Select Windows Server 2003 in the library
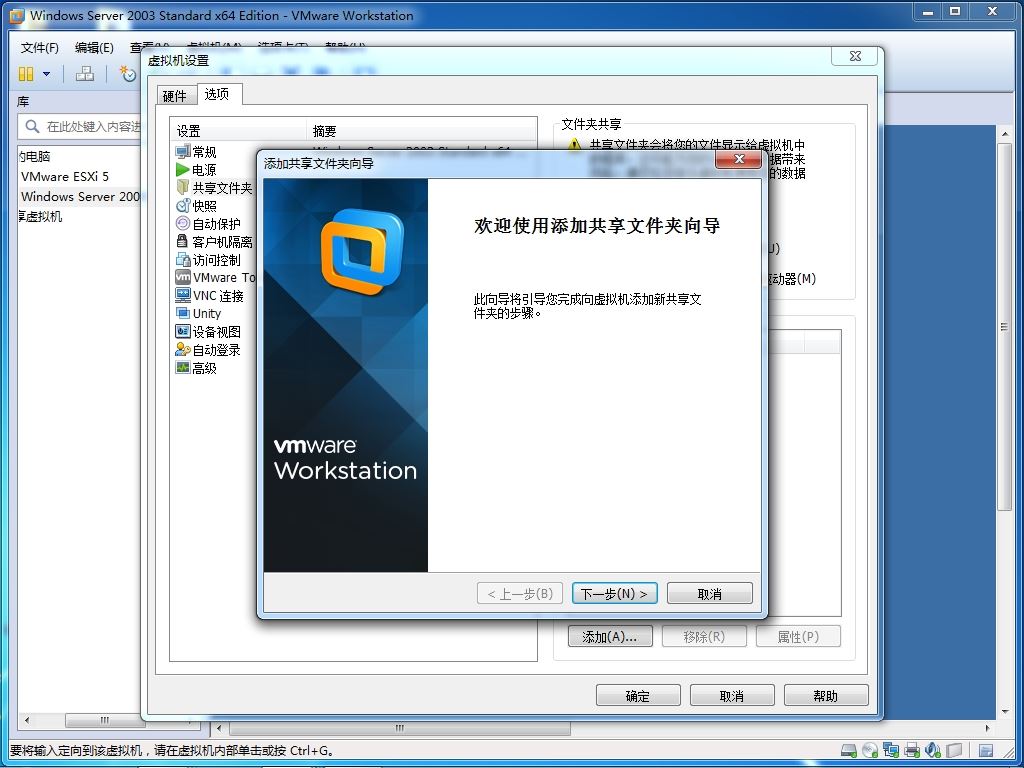 [x=80, y=197]
